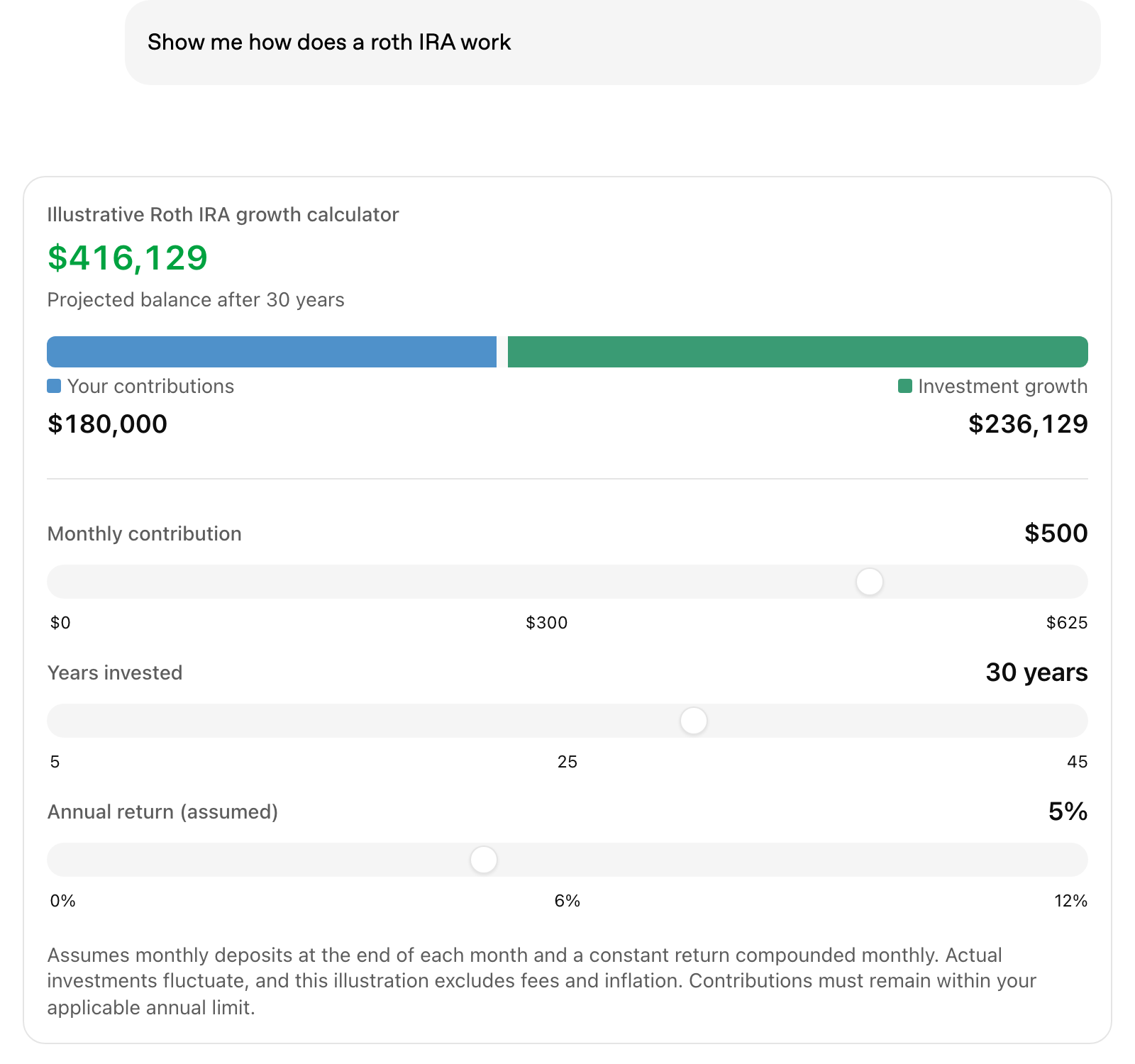Image resolution: width=1135 pixels, height=1064 pixels.
Task: Click the "Your contributions" legend label
Action: (150, 386)
